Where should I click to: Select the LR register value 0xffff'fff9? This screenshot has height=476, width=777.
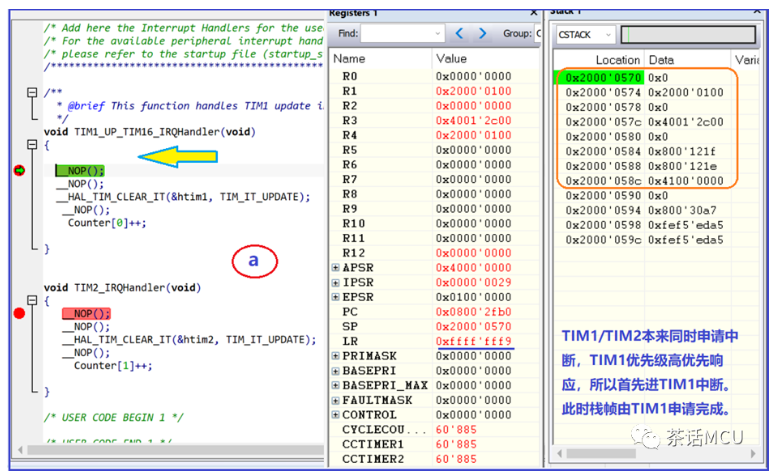click(x=473, y=342)
